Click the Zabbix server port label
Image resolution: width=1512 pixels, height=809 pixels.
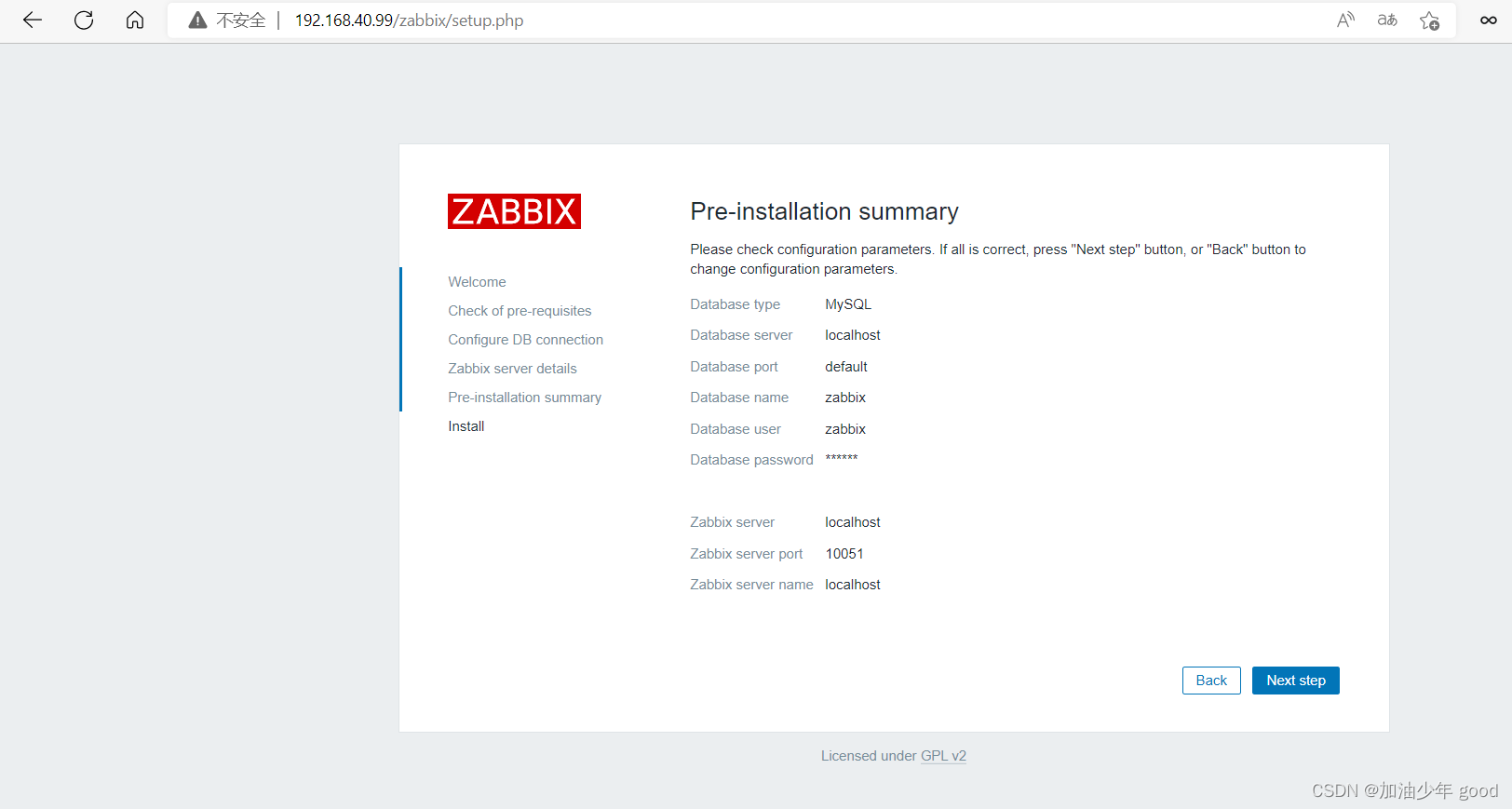(746, 554)
